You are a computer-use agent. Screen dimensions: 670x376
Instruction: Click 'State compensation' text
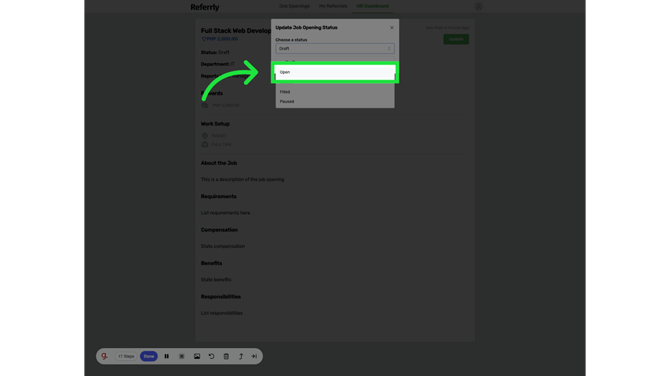click(x=223, y=246)
